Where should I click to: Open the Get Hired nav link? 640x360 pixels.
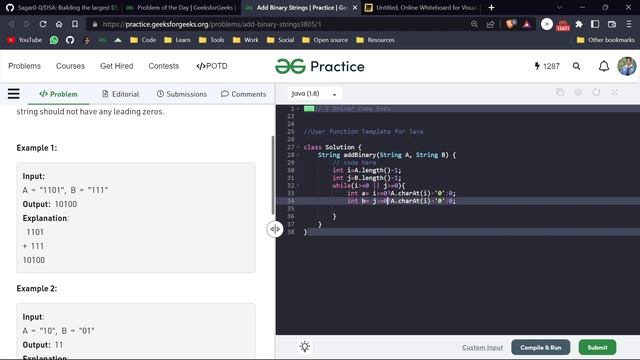117,66
